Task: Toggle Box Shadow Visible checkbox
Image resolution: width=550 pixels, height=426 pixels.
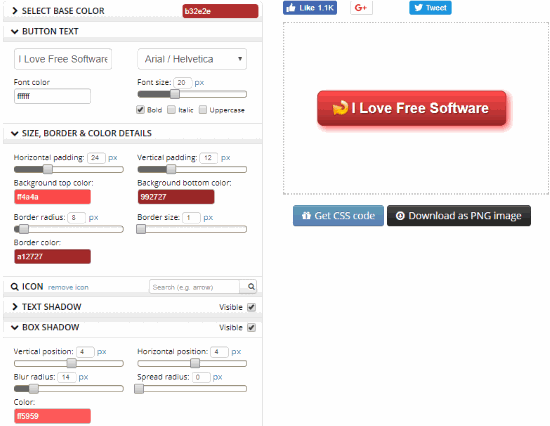Action: coord(251,327)
